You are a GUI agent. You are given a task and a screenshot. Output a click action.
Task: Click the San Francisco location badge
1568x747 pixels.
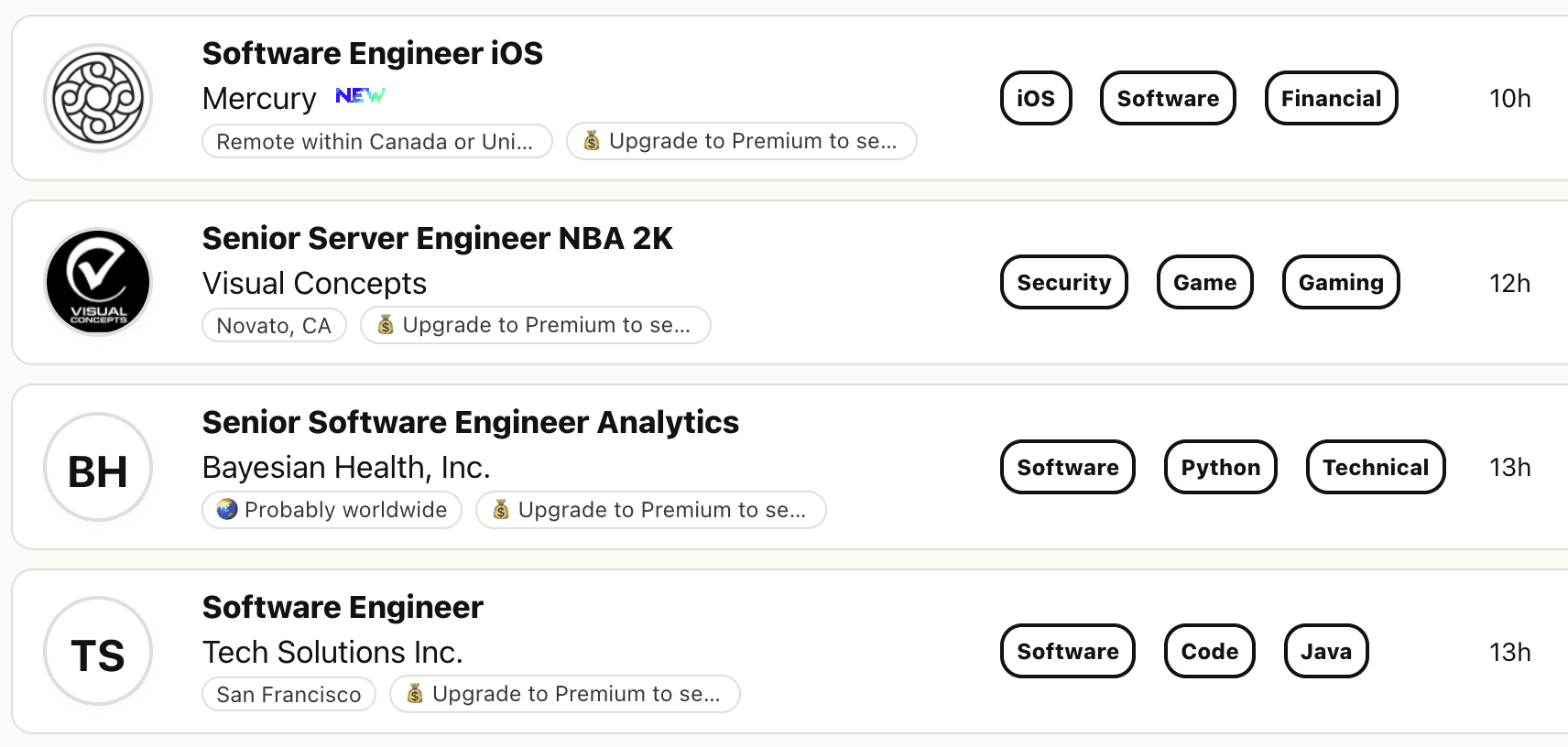289,694
